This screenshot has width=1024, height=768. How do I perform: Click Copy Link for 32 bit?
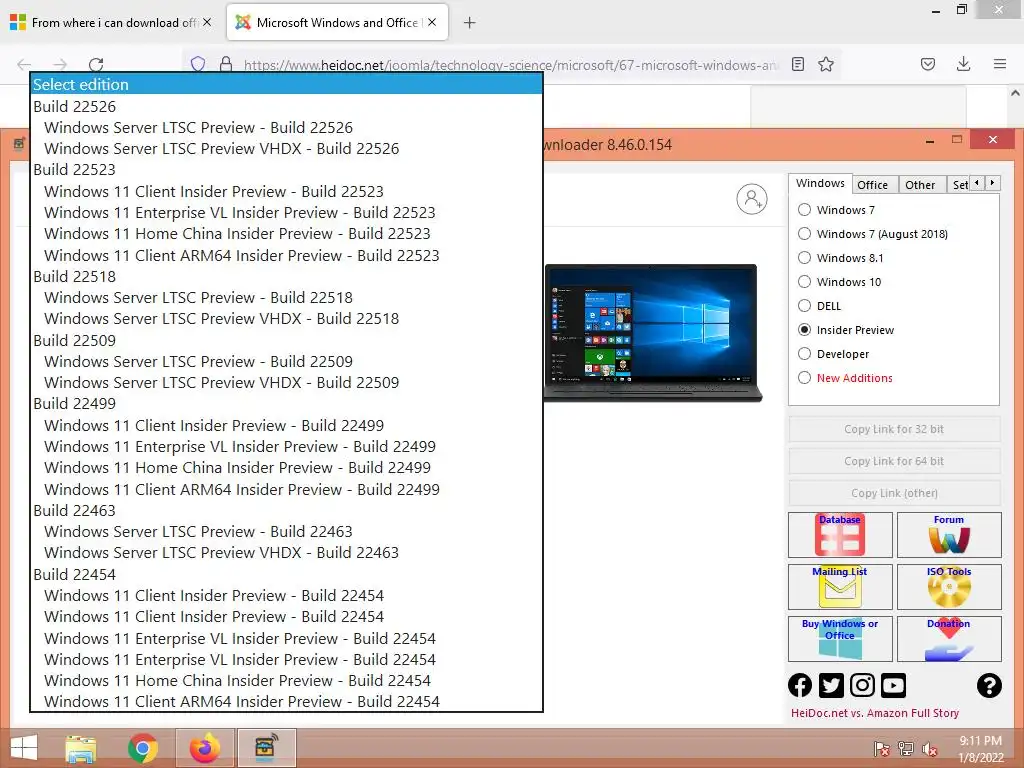click(894, 429)
